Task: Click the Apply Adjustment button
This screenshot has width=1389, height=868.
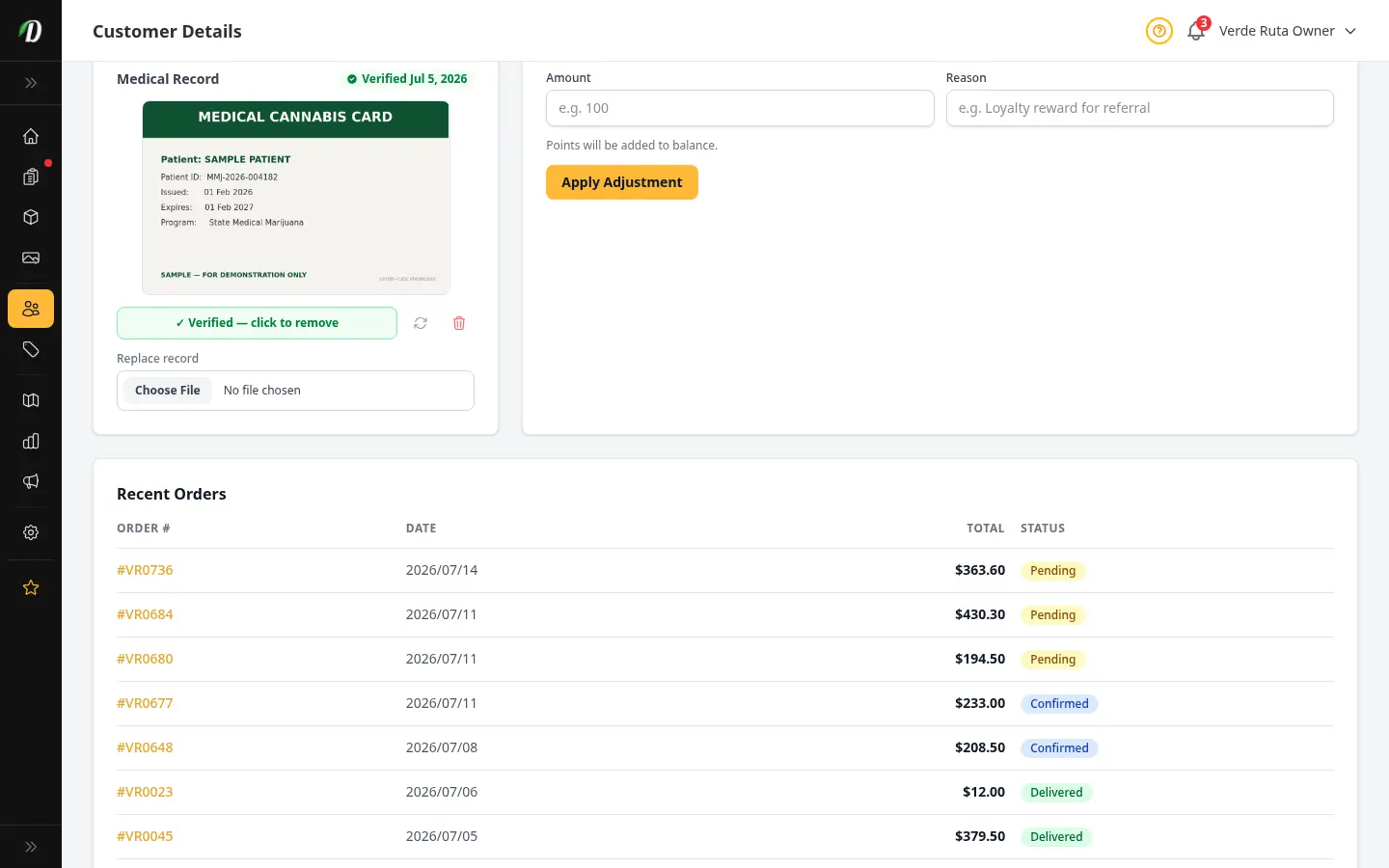Action: (x=622, y=182)
